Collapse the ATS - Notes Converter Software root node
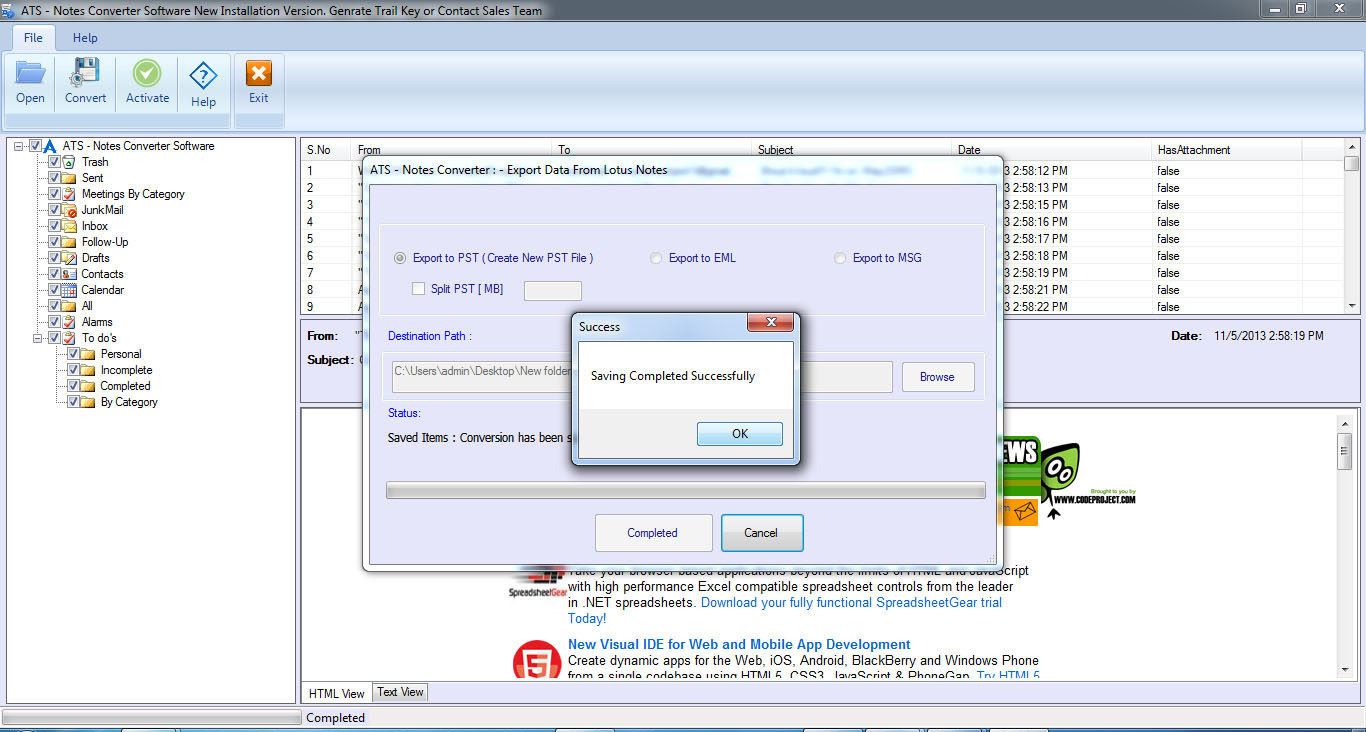 (x=20, y=146)
